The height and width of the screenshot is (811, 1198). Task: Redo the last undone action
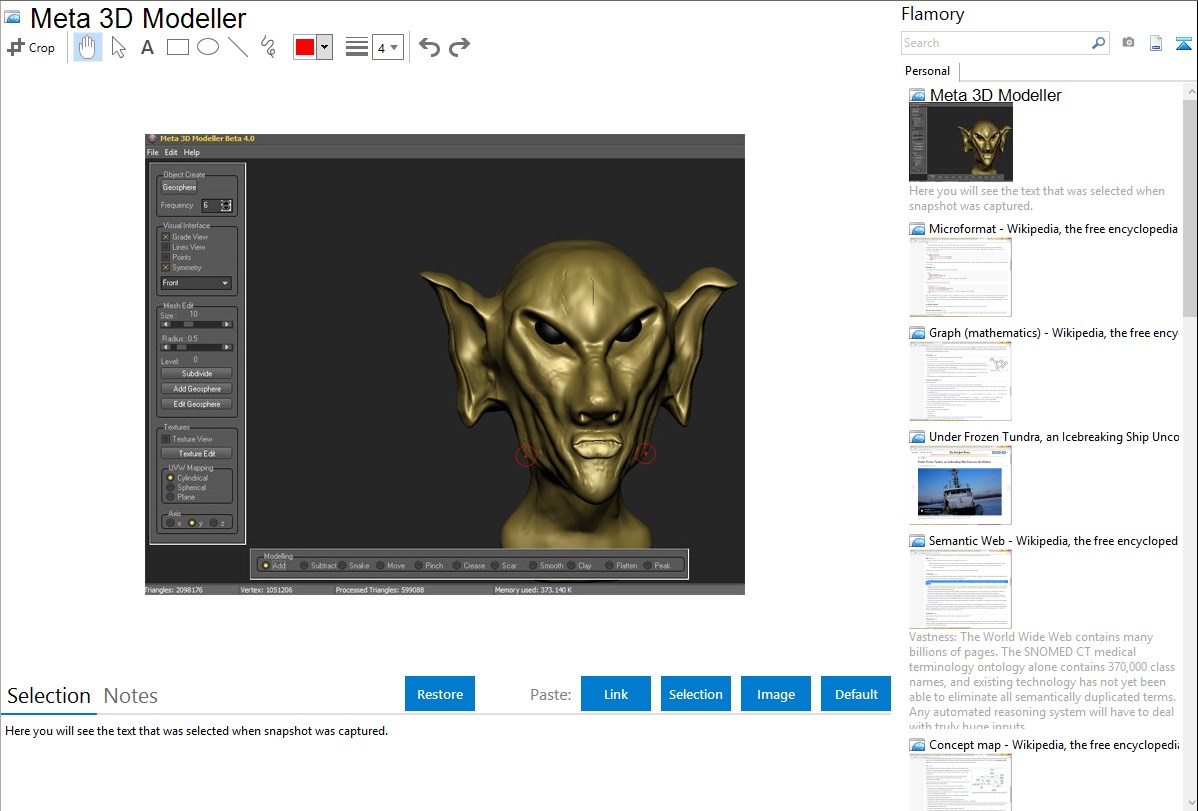pos(459,47)
